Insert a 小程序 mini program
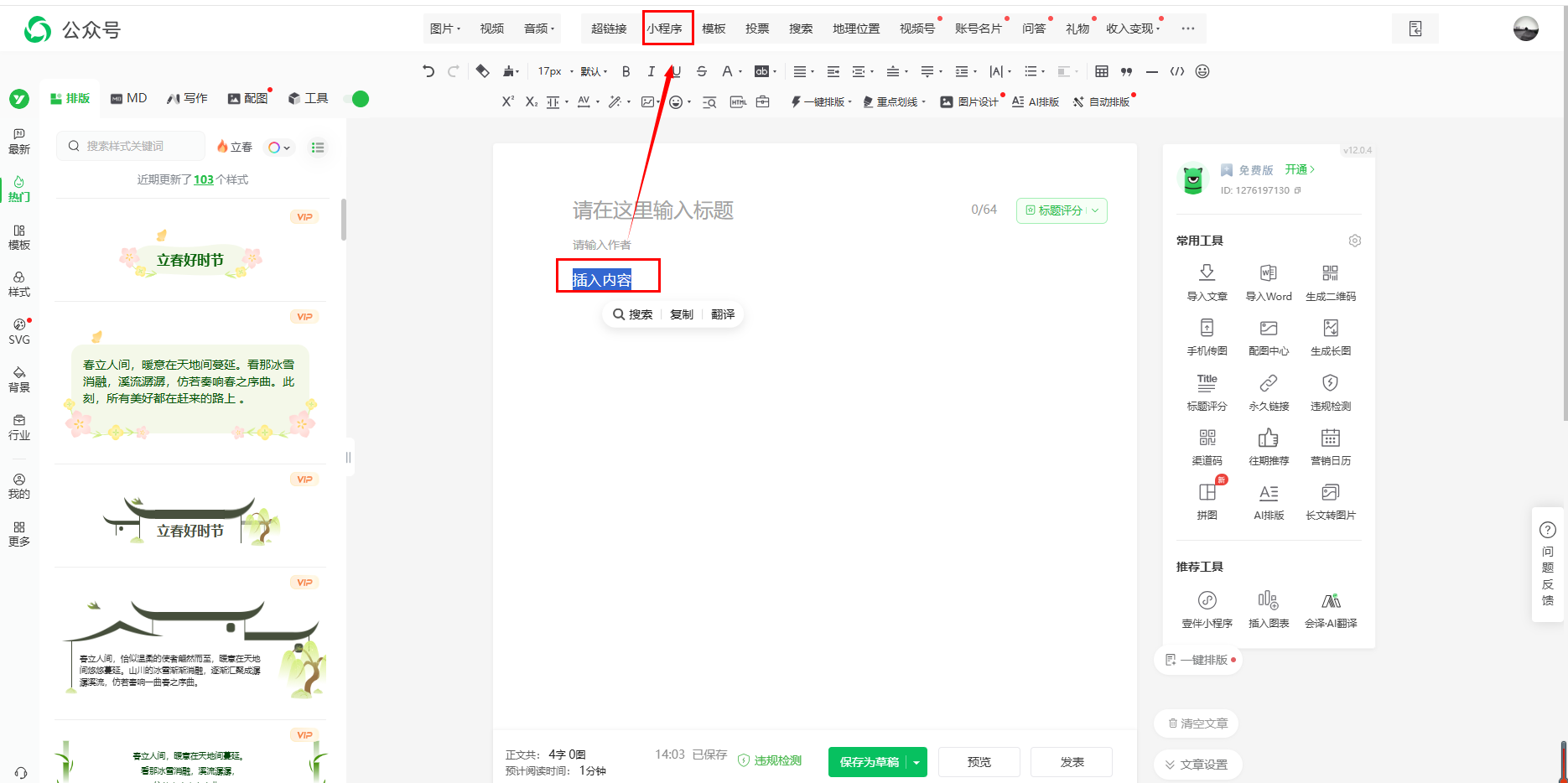1568x783 pixels. pyautogui.click(x=664, y=29)
